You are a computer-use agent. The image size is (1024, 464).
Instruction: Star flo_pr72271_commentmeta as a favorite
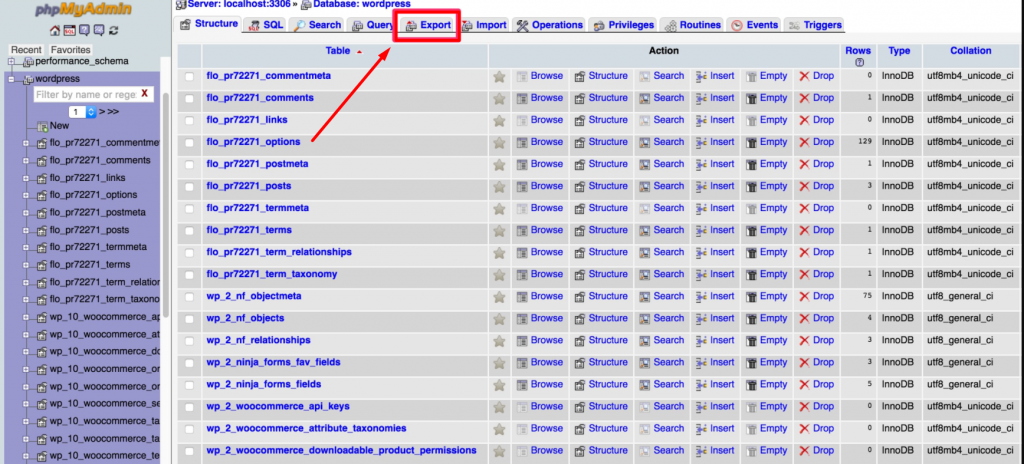pyautogui.click(x=500, y=76)
